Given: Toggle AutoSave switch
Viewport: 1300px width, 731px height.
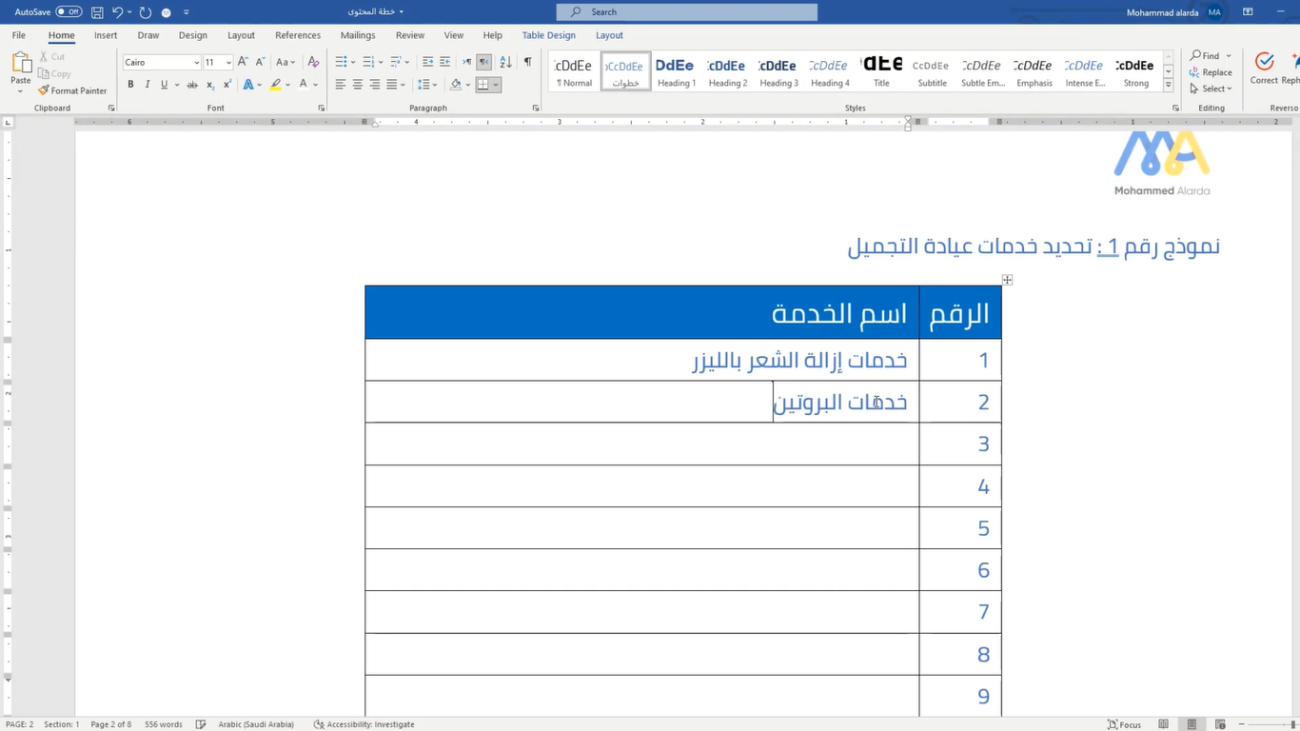Looking at the screenshot, I should [68, 12].
